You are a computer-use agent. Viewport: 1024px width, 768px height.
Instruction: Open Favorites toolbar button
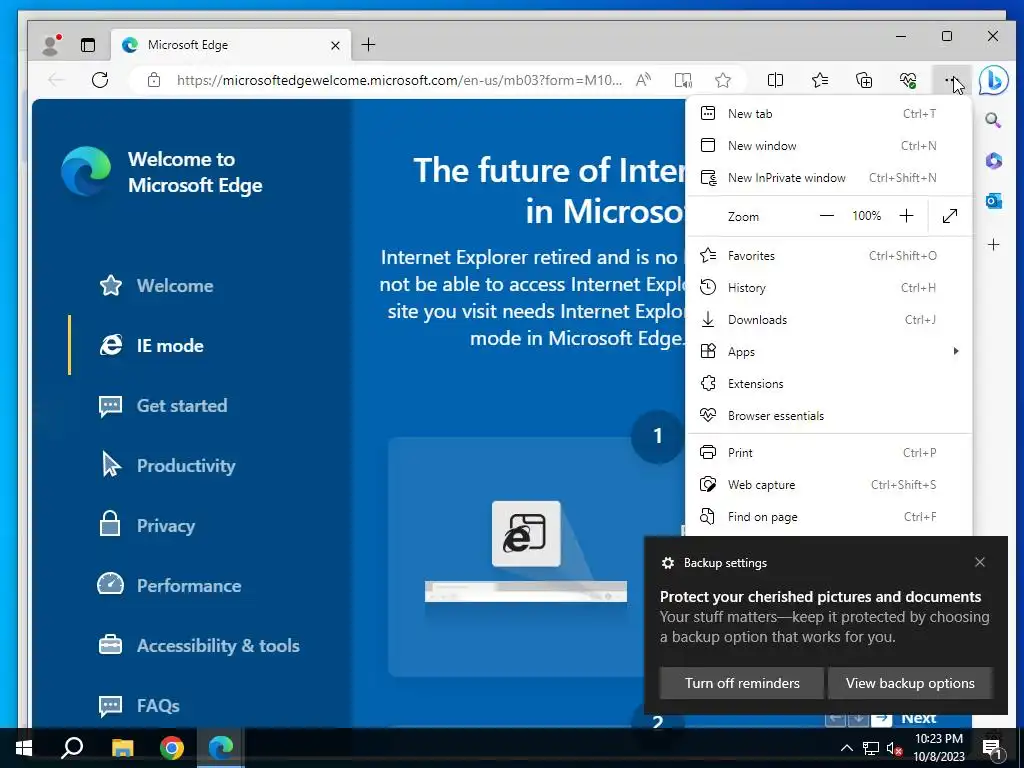(820, 80)
